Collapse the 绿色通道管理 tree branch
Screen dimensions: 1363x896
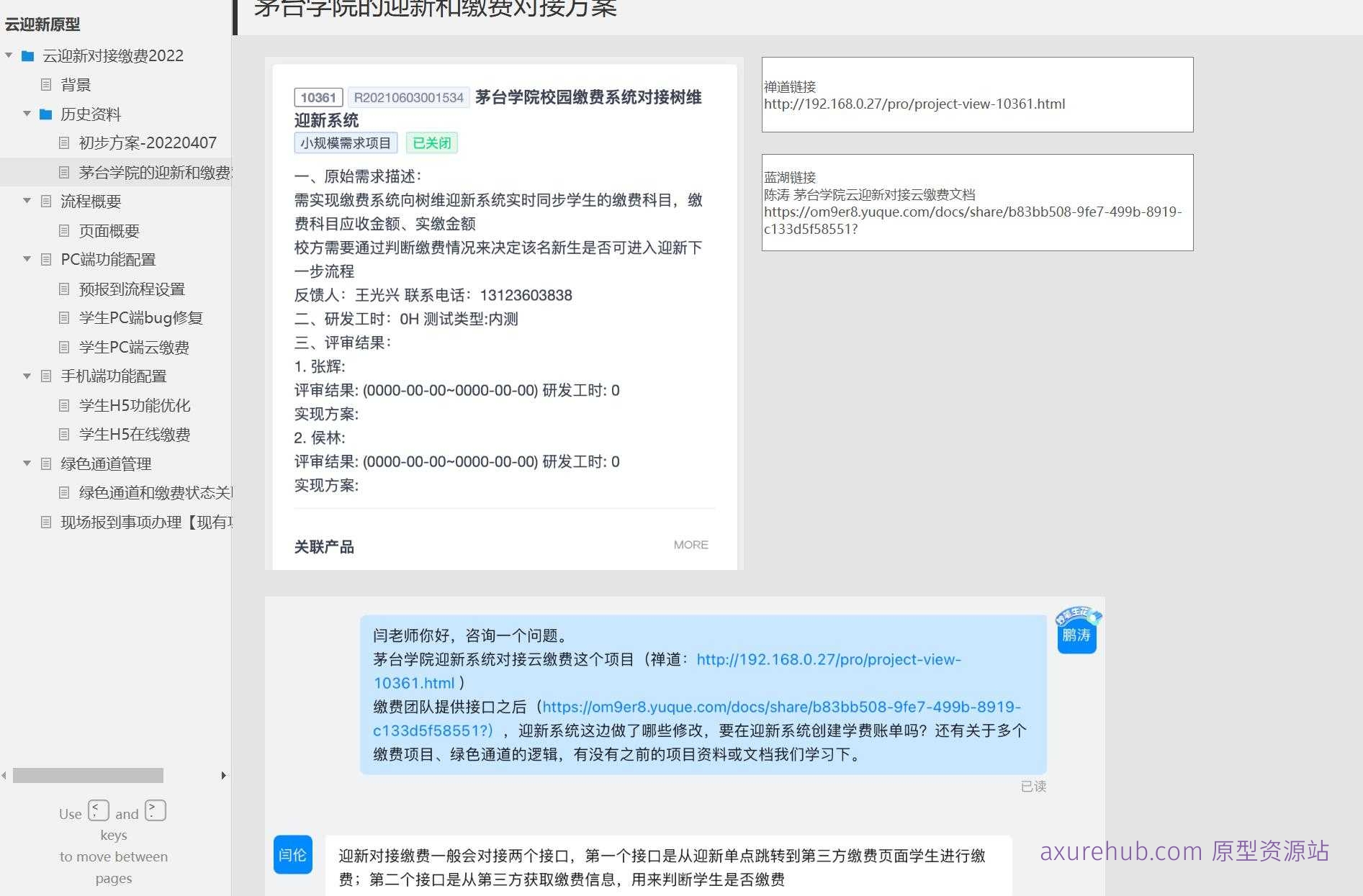tap(27, 463)
